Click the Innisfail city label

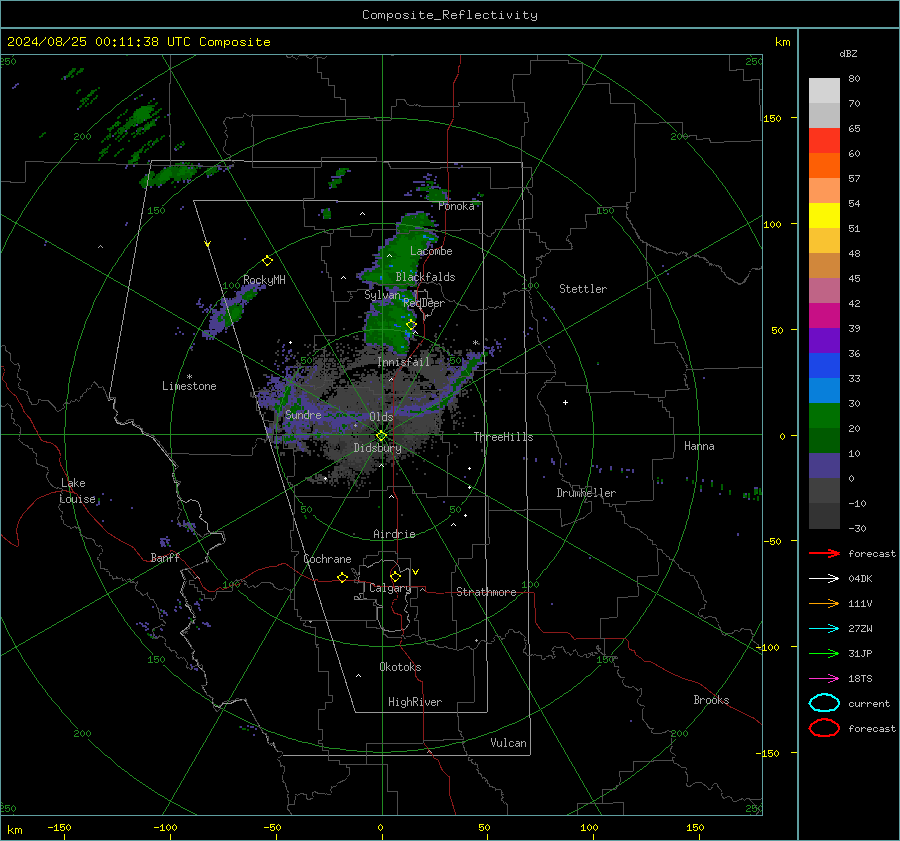tap(403, 362)
